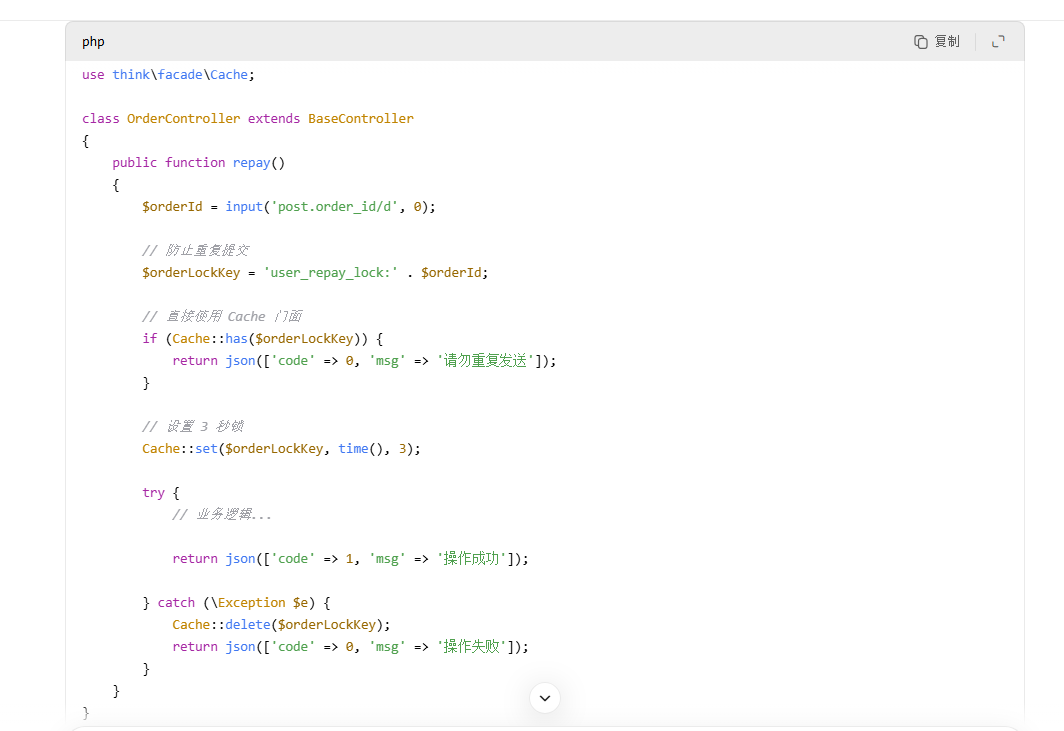Click the 设置 3 秒锁 comment
This screenshot has width=1064, height=731.
(193, 426)
